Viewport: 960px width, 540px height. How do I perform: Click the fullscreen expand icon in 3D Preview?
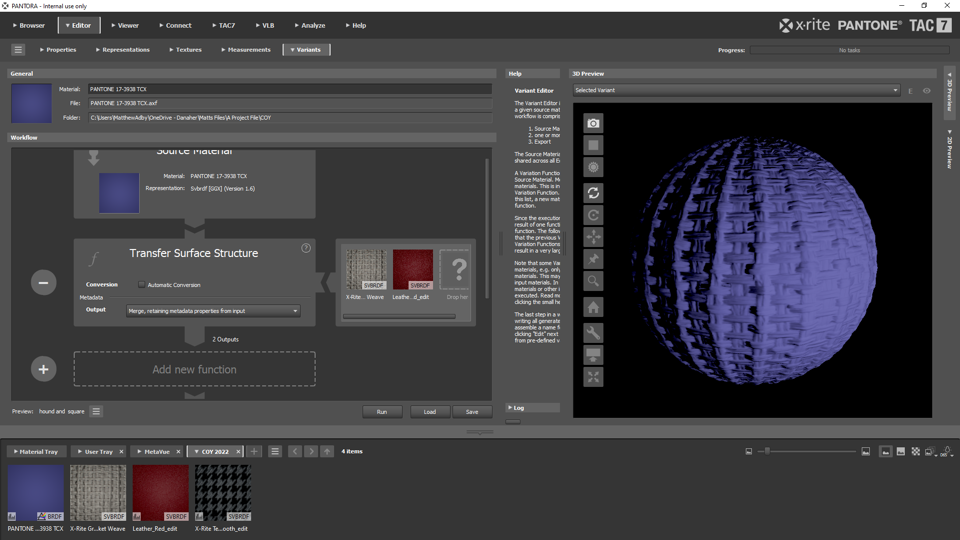pyautogui.click(x=593, y=377)
